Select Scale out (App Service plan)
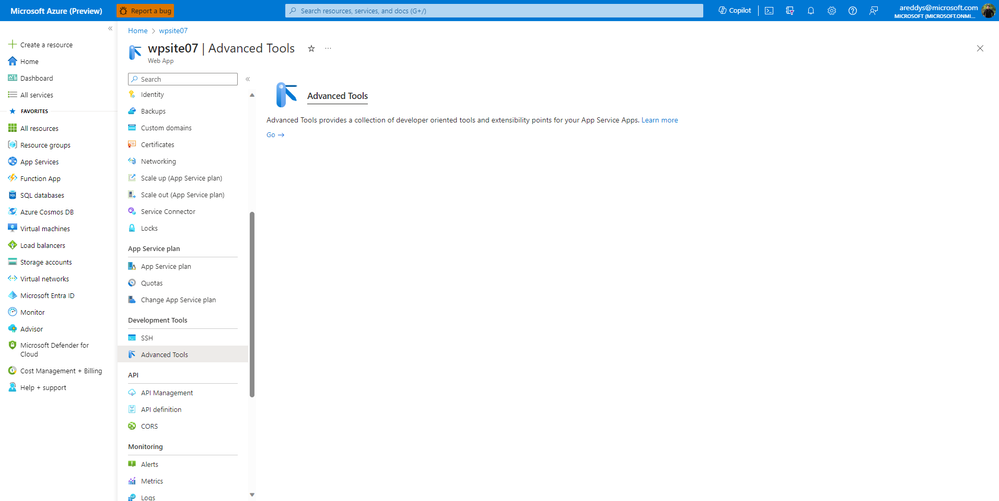 [183, 195]
